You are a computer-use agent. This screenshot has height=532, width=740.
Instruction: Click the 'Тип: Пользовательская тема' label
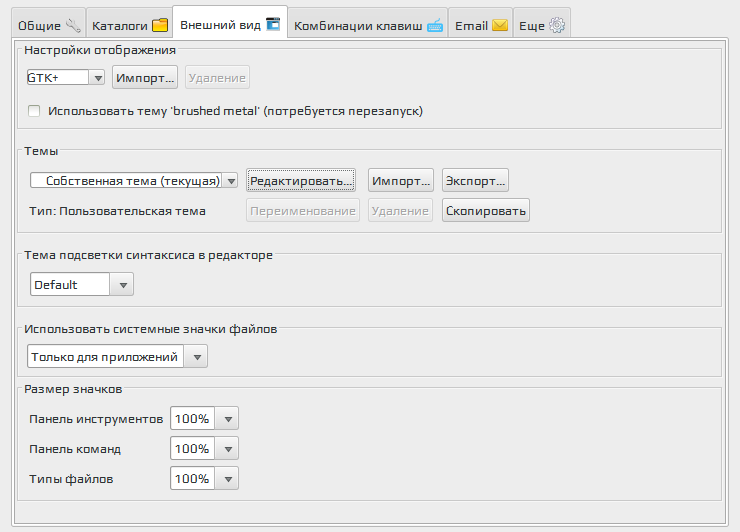[118, 211]
